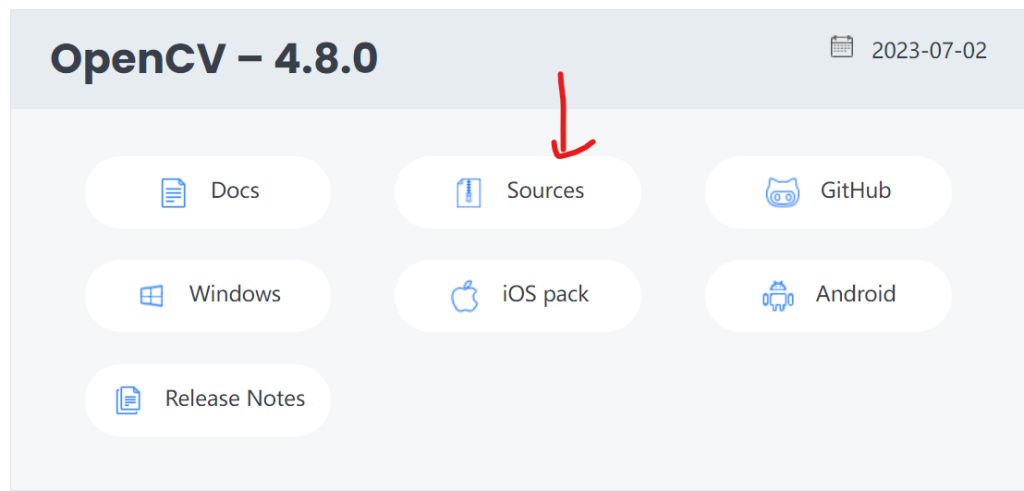The height and width of the screenshot is (491, 1024).
Task: Select the Windows download label
Action: click(235, 294)
